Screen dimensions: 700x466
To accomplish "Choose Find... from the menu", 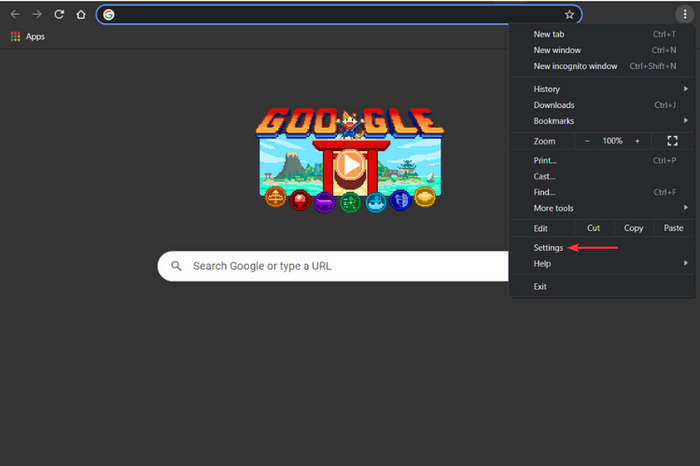I will [602, 192].
